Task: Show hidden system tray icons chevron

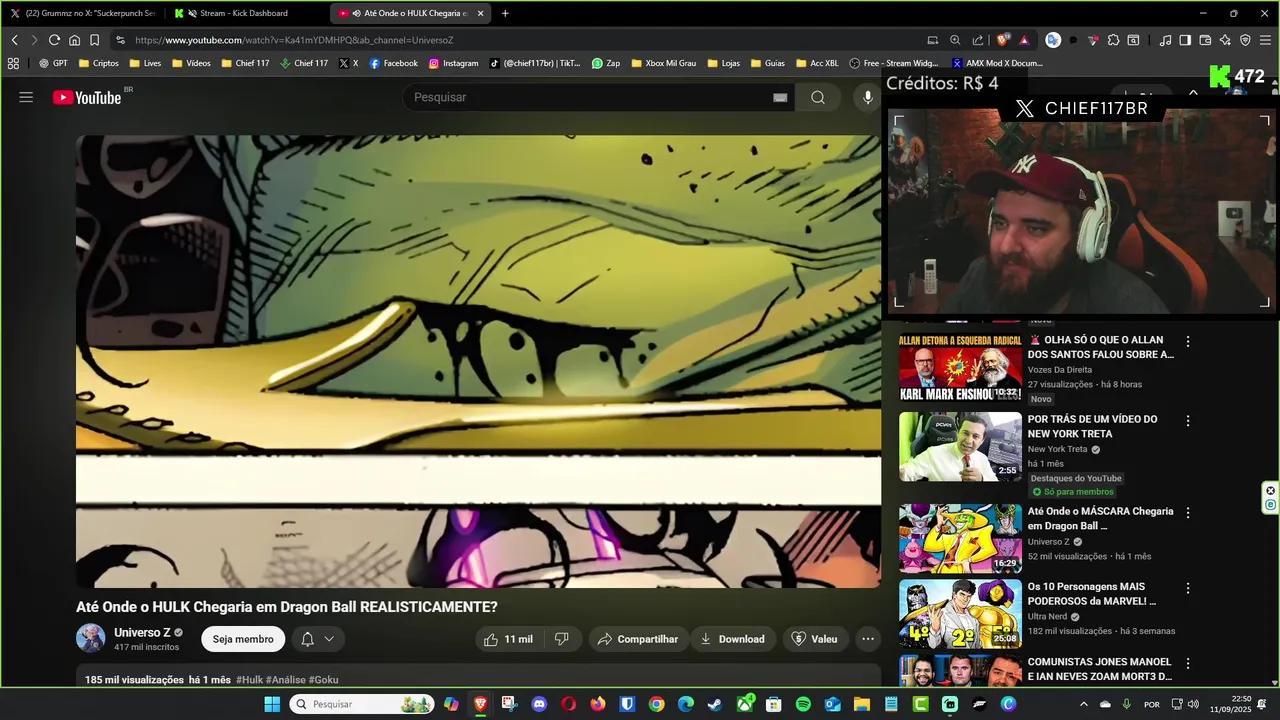Action: click(x=1083, y=704)
